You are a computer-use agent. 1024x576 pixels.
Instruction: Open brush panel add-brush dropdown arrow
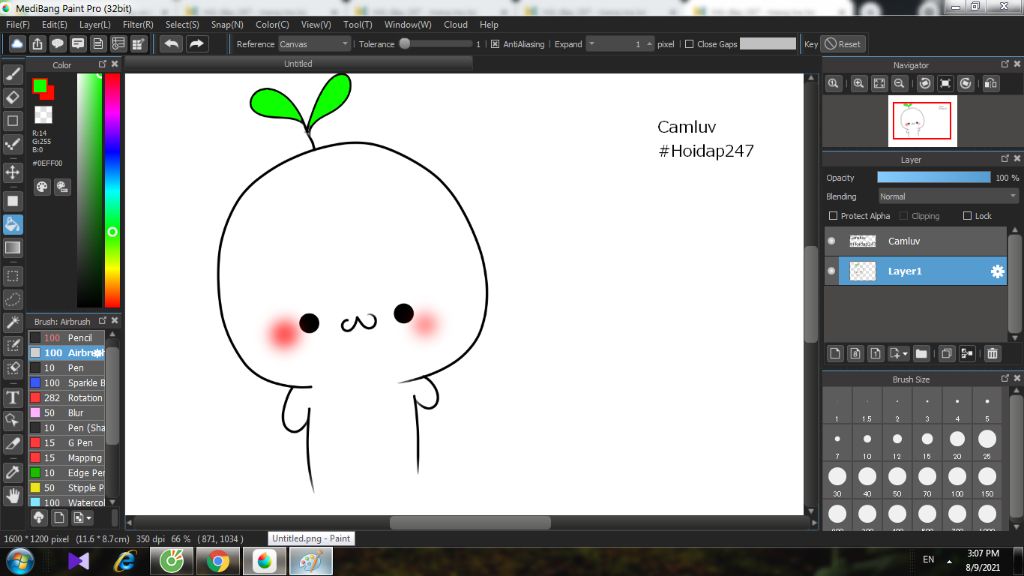[x=89, y=518]
